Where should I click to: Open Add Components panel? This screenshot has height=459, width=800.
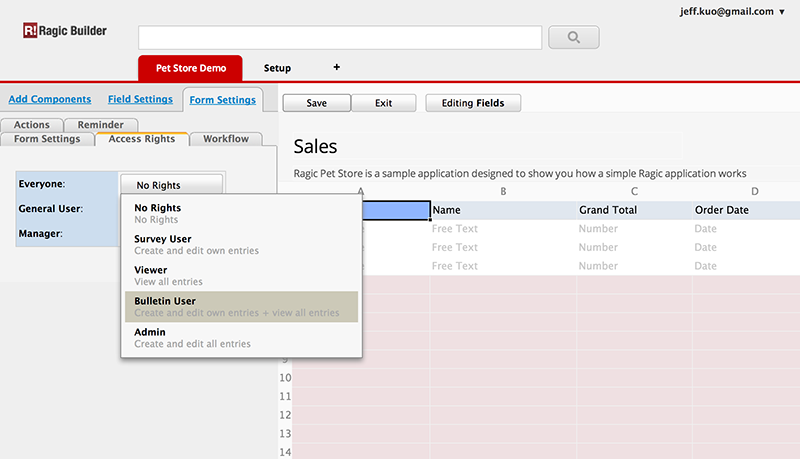[49, 99]
